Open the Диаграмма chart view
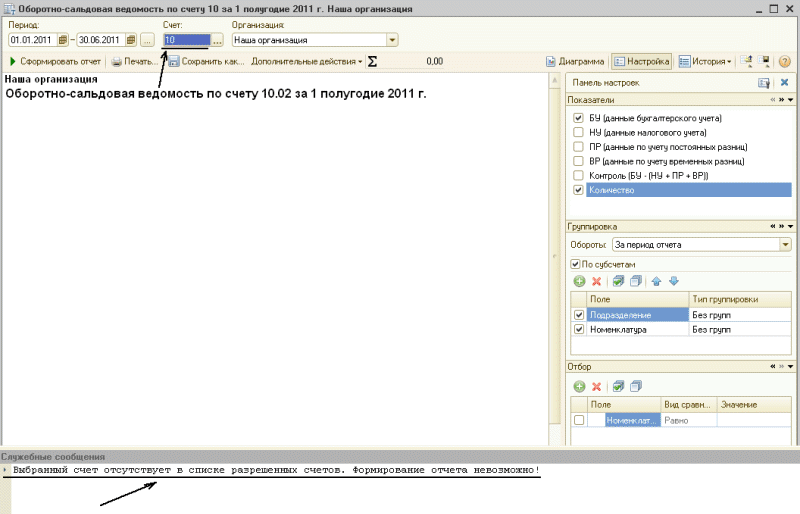Image resolution: width=800 pixels, height=514 pixels. (575, 61)
